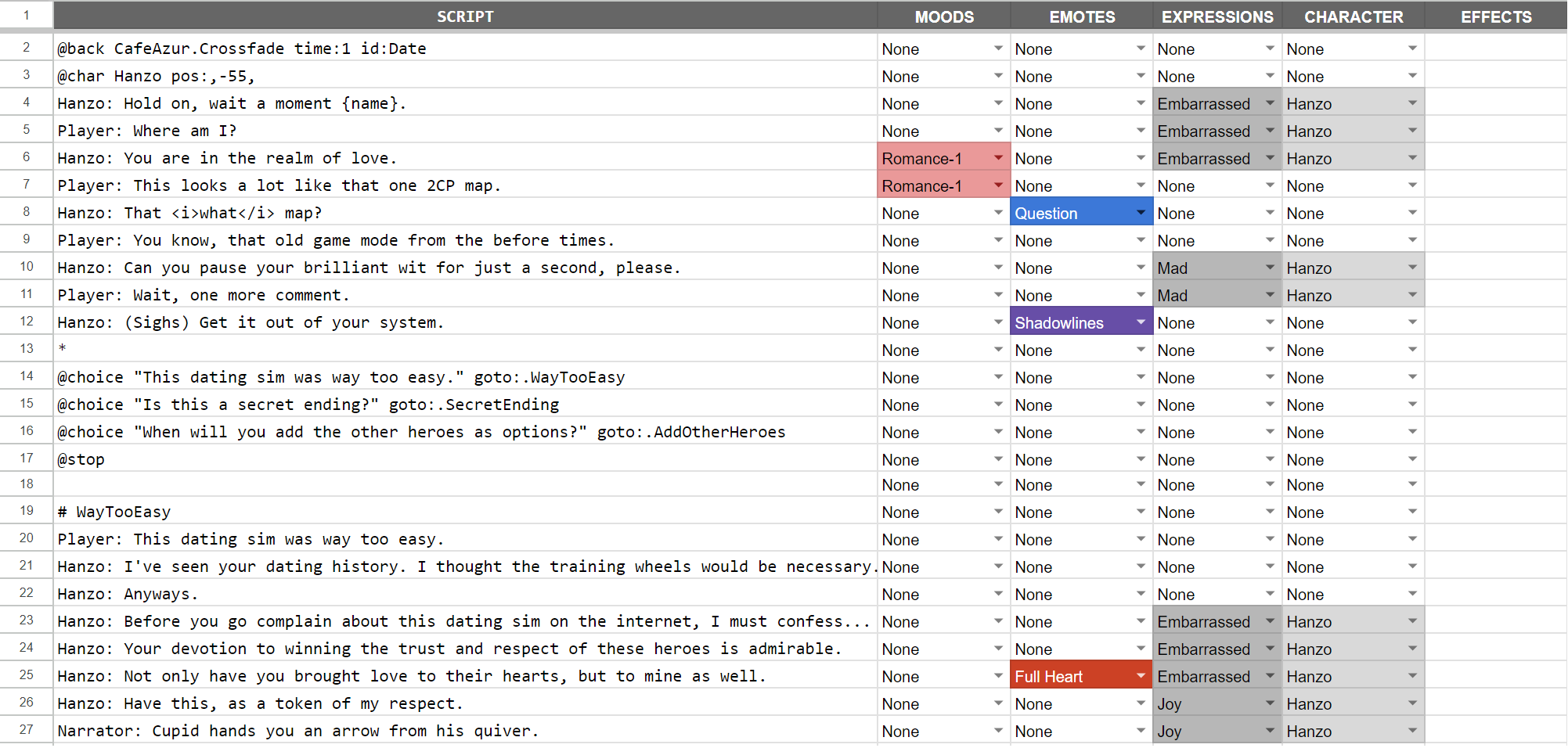The image size is (1568, 748).
Task: Open the Question emote dropdown in row 8
Action: (1141, 213)
